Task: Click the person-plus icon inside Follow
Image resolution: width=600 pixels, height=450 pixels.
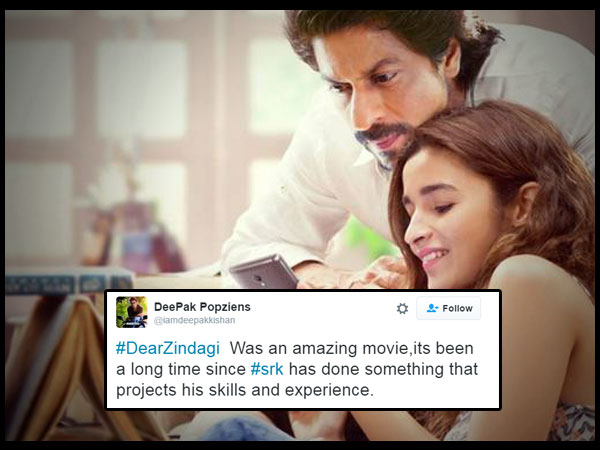Action: tap(432, 308)
